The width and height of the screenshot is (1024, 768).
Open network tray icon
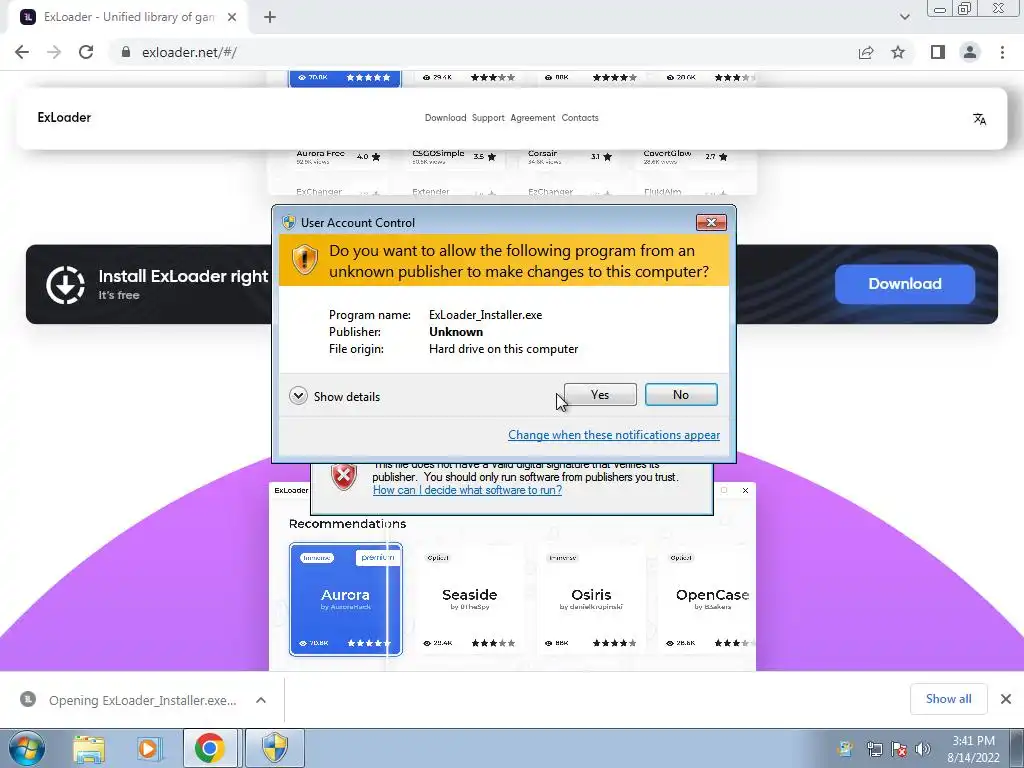(874, 749)
